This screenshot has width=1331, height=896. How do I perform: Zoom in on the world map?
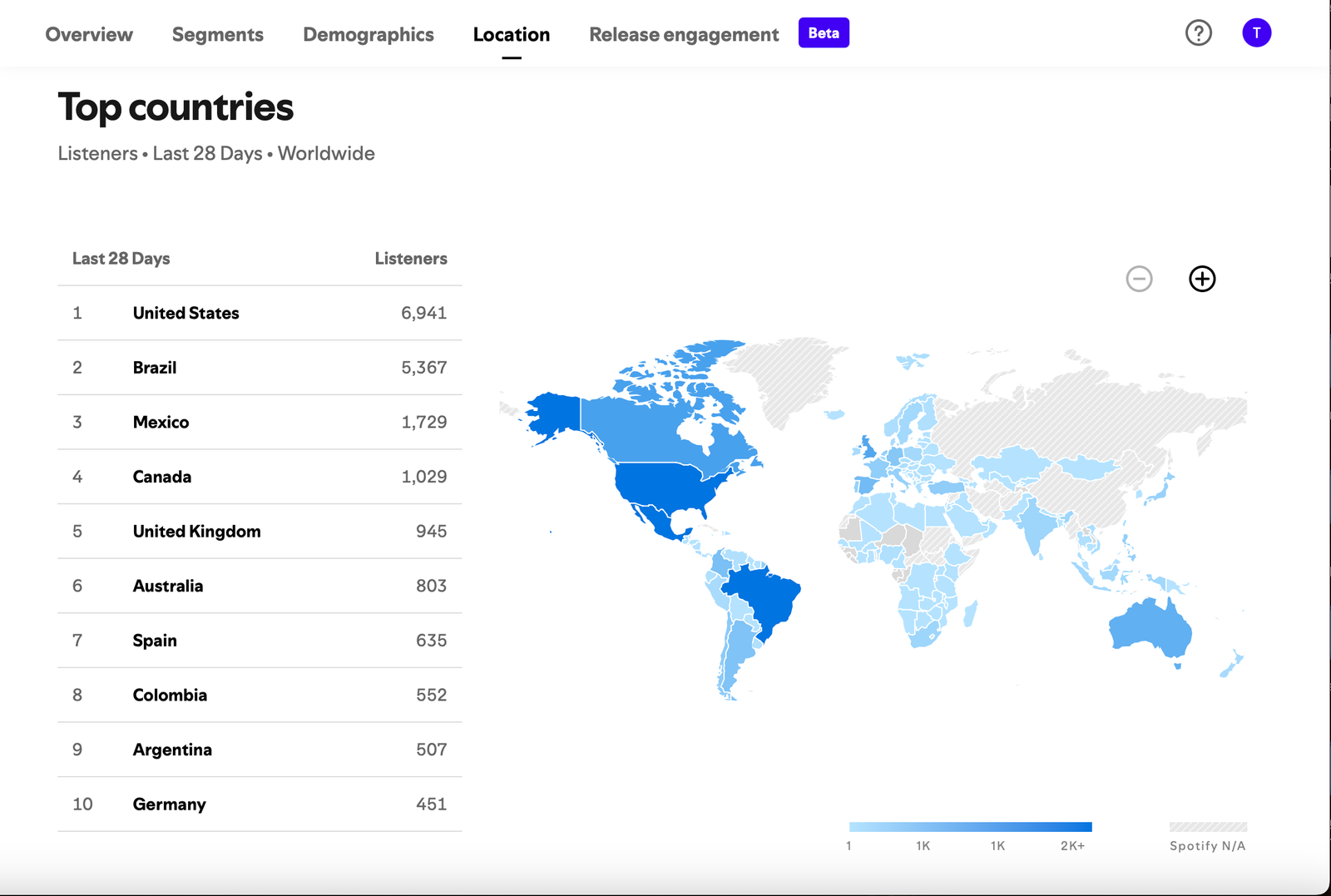[x=1201, y=279]
